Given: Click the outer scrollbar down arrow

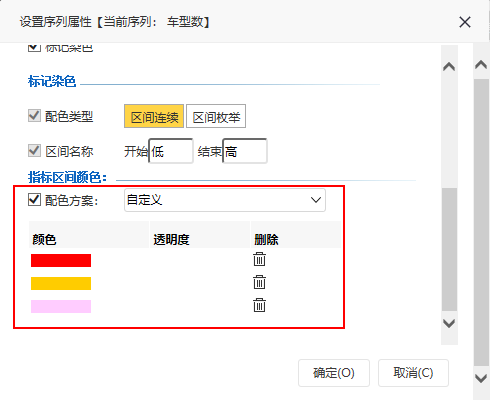Looking at the screenshot, I should pos(481,378).
